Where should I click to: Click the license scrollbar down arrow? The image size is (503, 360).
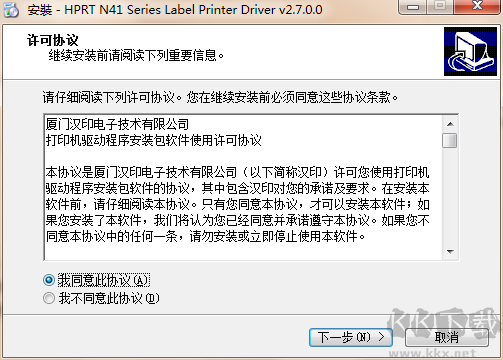click(450, 252)
